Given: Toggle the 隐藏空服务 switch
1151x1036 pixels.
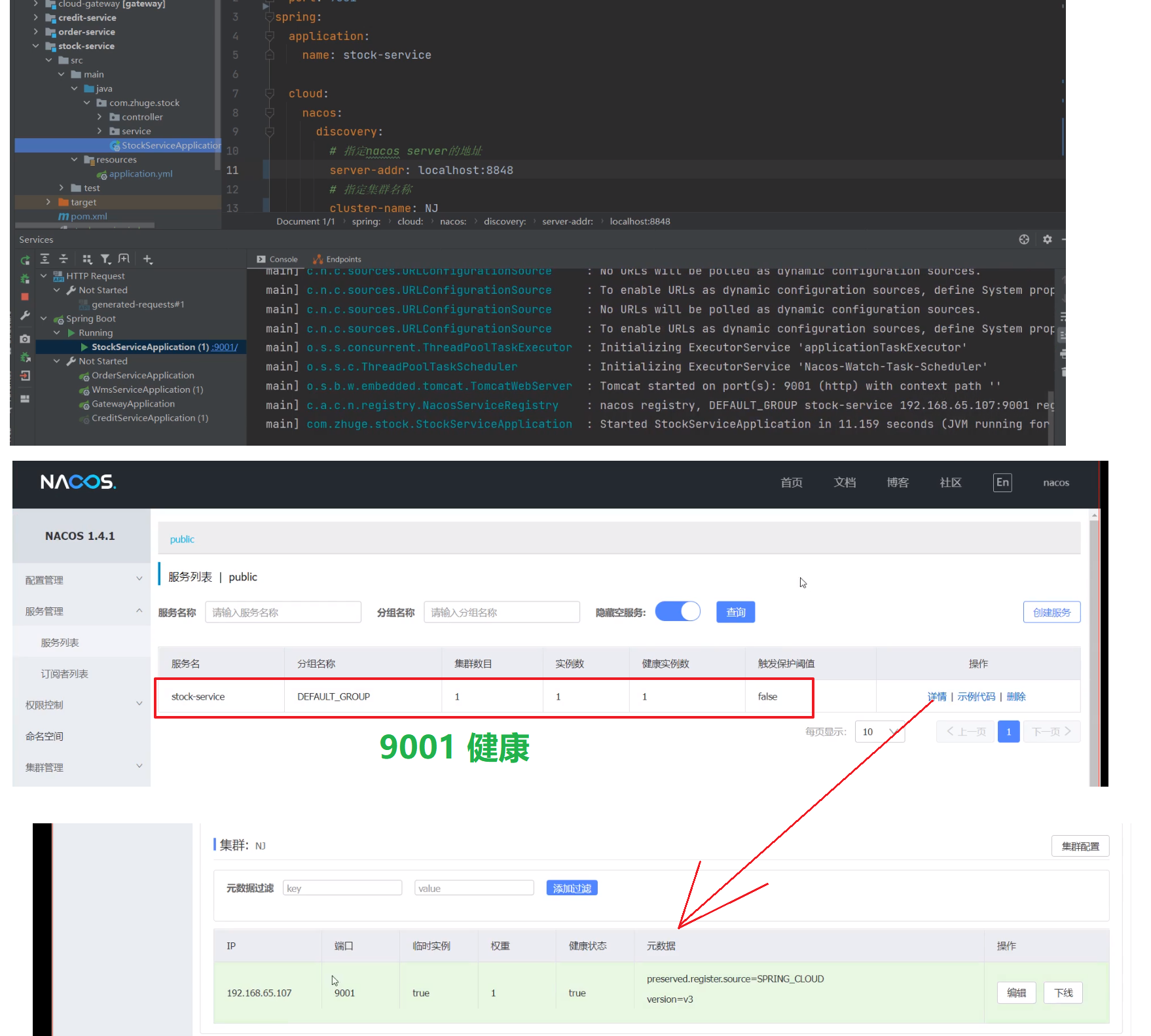Looking at the screenshot, I should (x=678, y=612).
